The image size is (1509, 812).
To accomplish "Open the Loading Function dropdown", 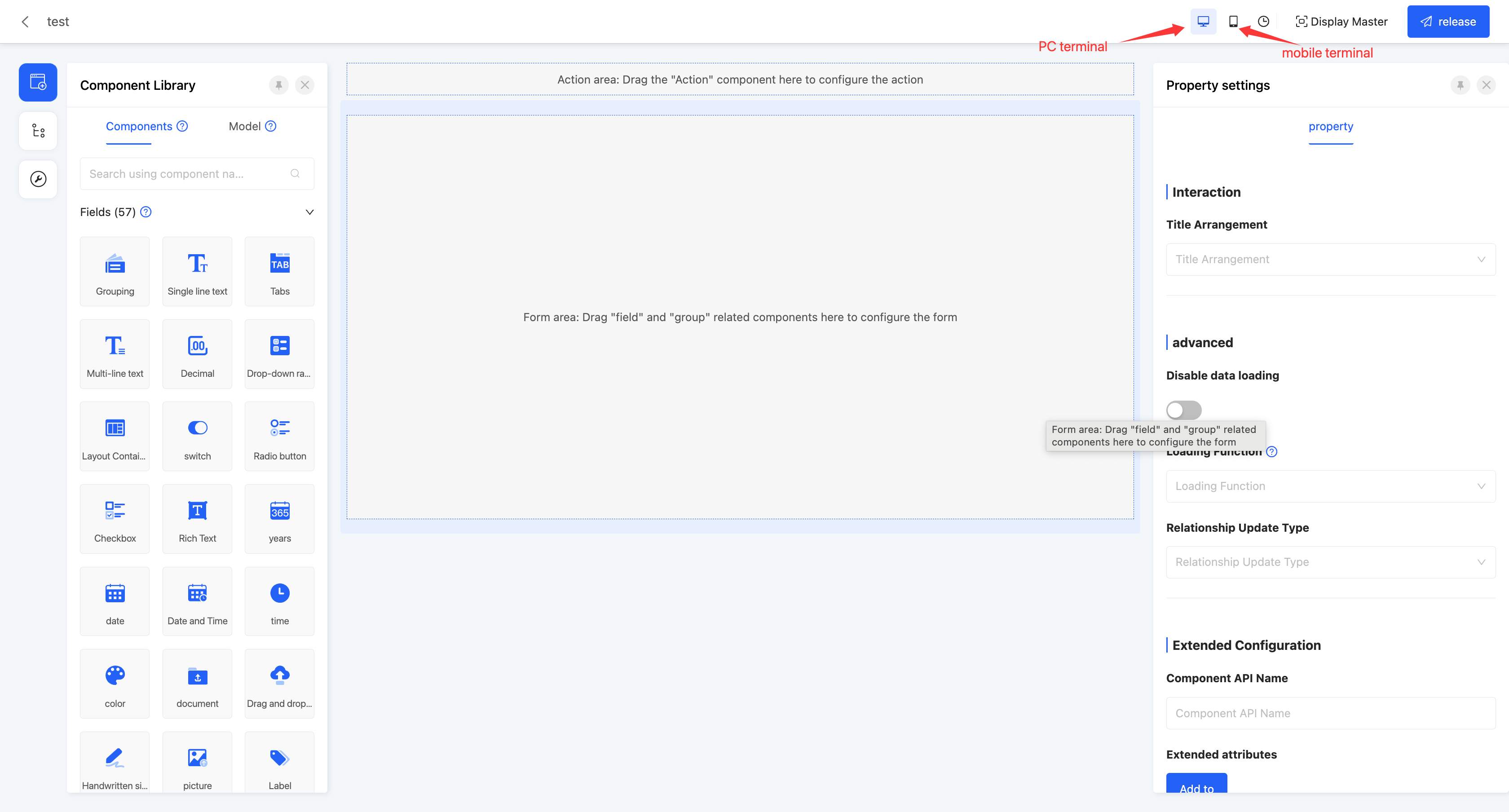I will pos(1330,486).
